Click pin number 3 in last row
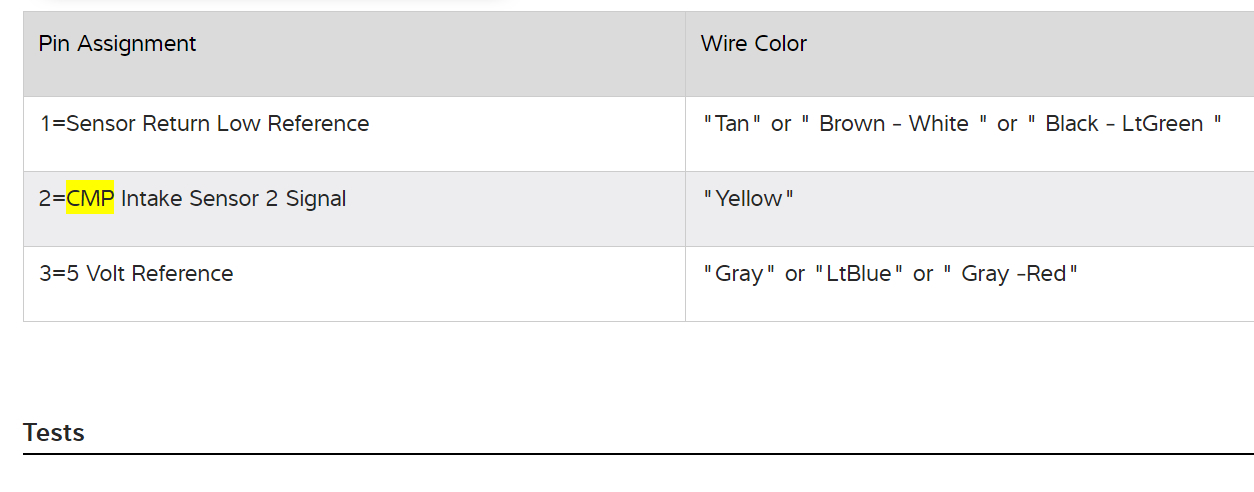The height and width of the screenshot is (492, 1254). point(45,274)
